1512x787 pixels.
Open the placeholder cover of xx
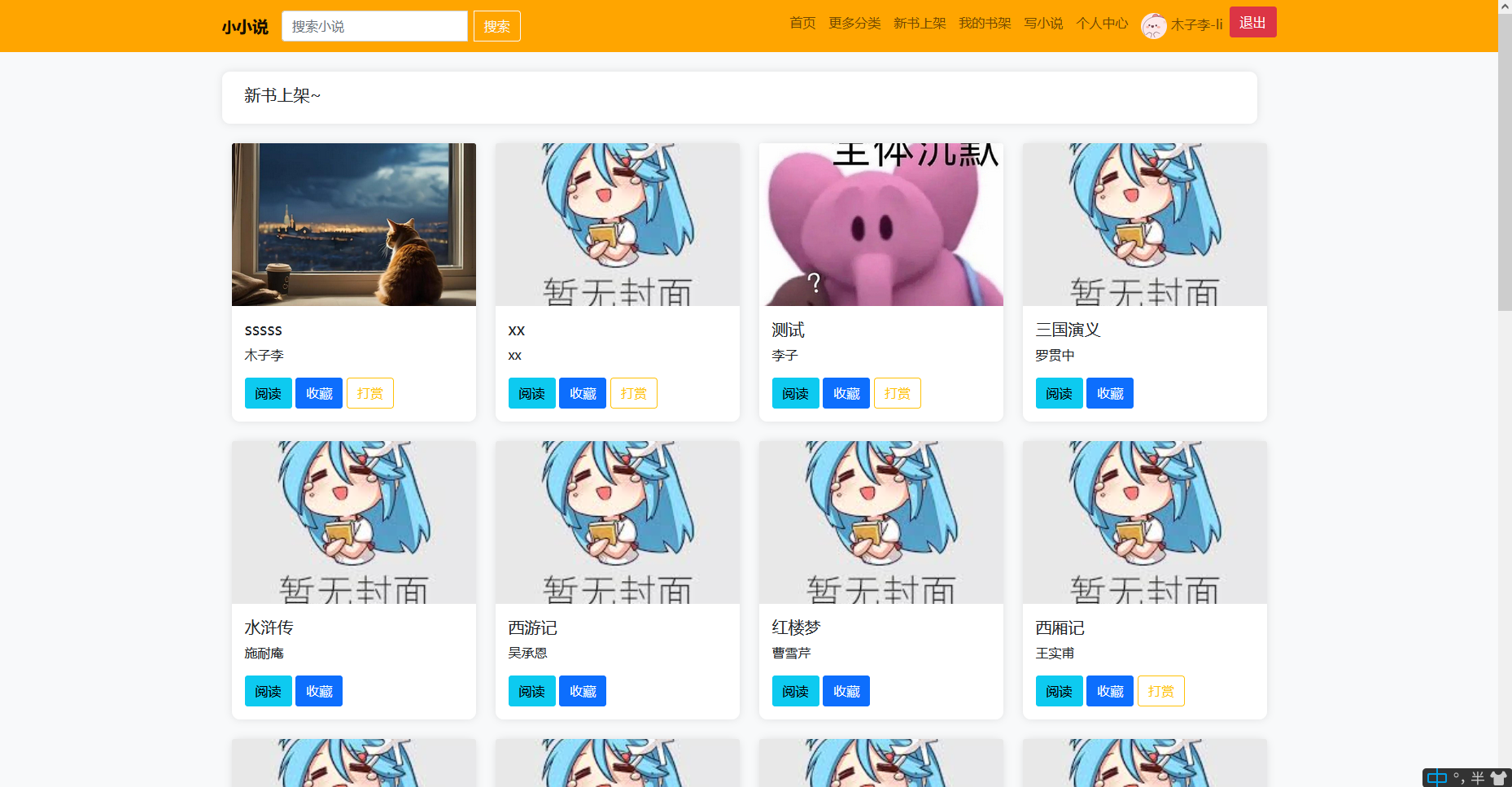coord(618,225)
